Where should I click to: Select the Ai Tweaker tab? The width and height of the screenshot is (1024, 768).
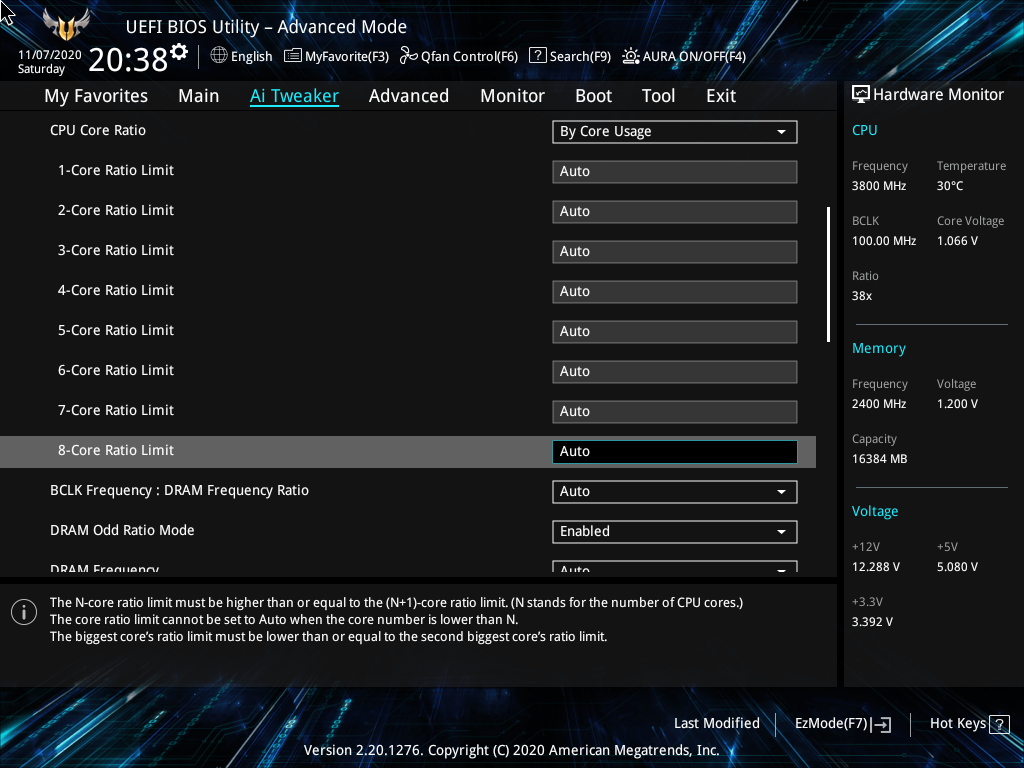click(294, 96)
